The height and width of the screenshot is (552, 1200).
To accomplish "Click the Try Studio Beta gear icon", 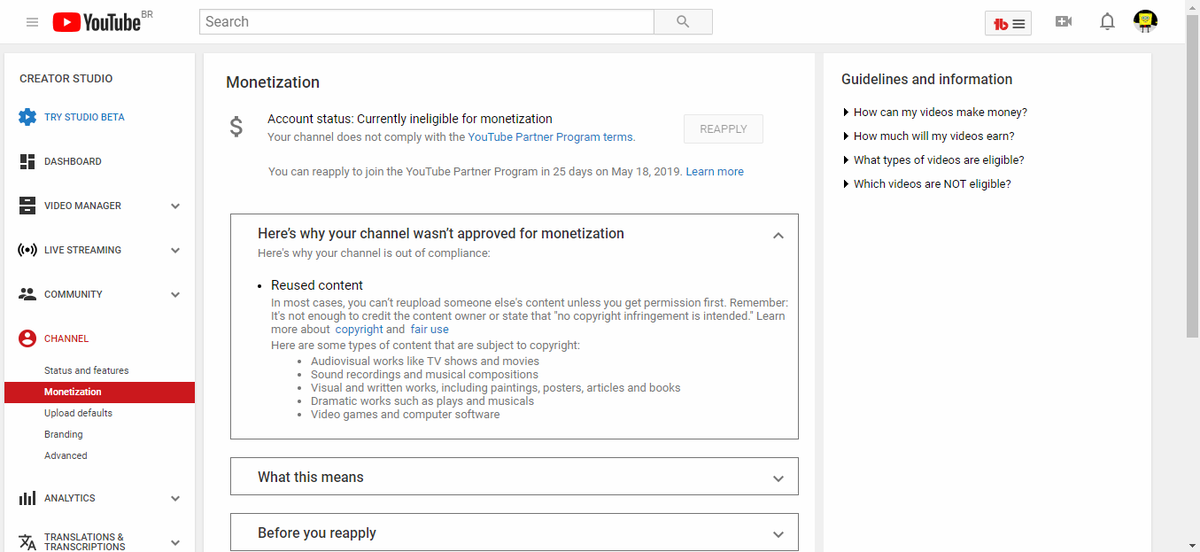I will click(28, 117).
